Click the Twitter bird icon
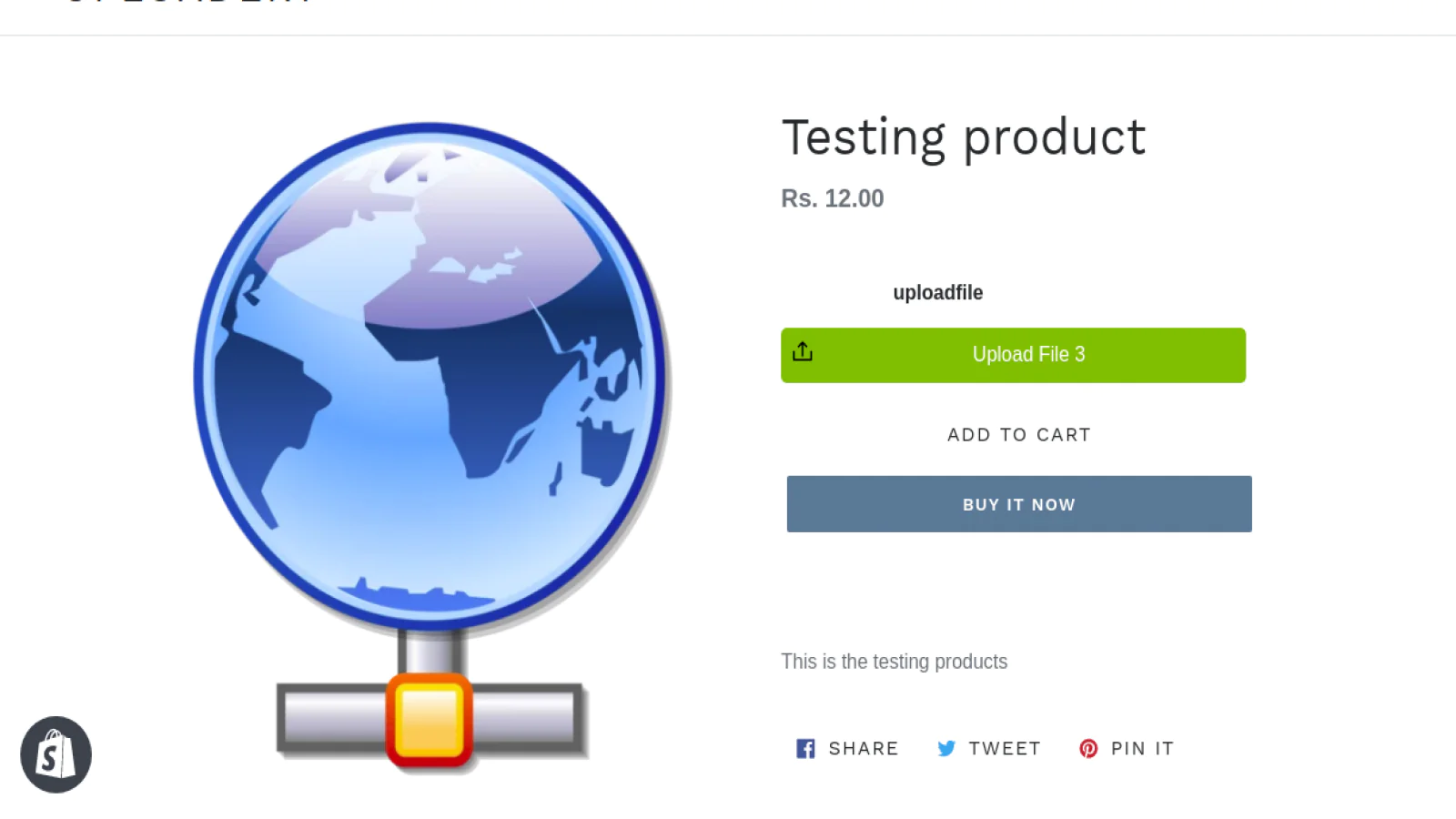 [946, 748]
